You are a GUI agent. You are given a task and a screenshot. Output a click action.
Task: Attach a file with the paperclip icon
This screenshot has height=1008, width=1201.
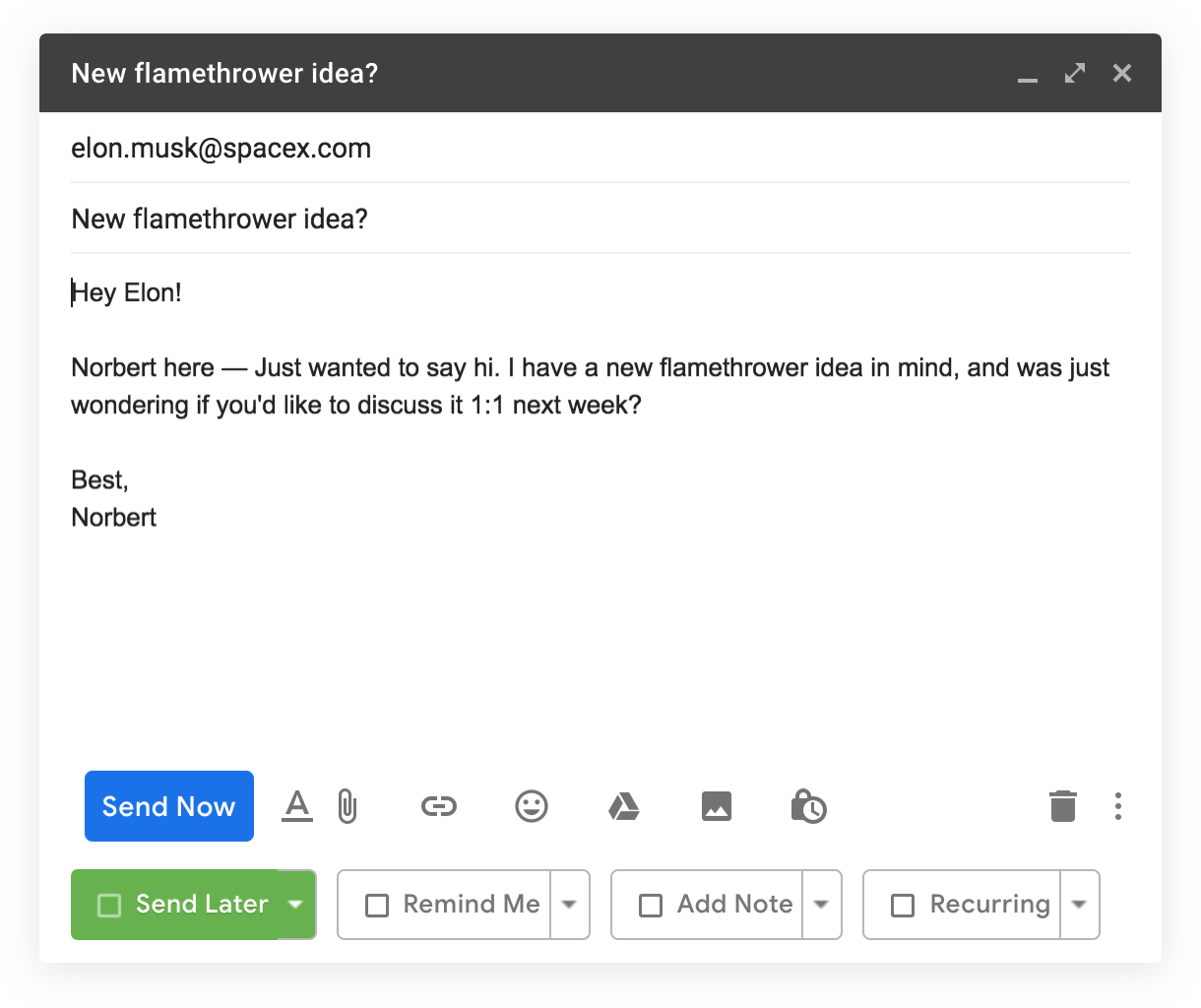tap(348, 806)
